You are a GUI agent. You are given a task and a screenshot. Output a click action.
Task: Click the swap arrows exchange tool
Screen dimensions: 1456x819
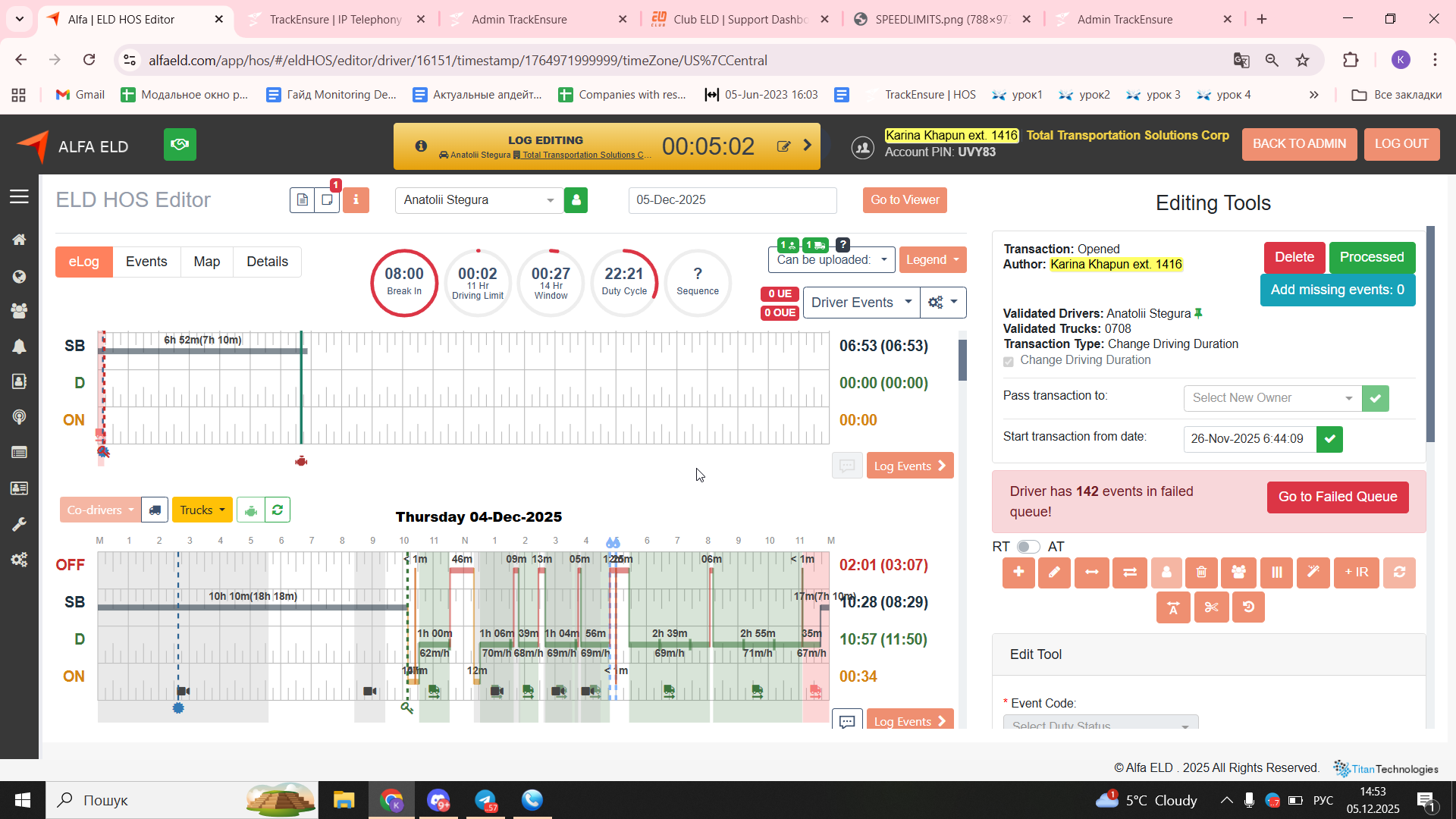[x=1129, y=573]
